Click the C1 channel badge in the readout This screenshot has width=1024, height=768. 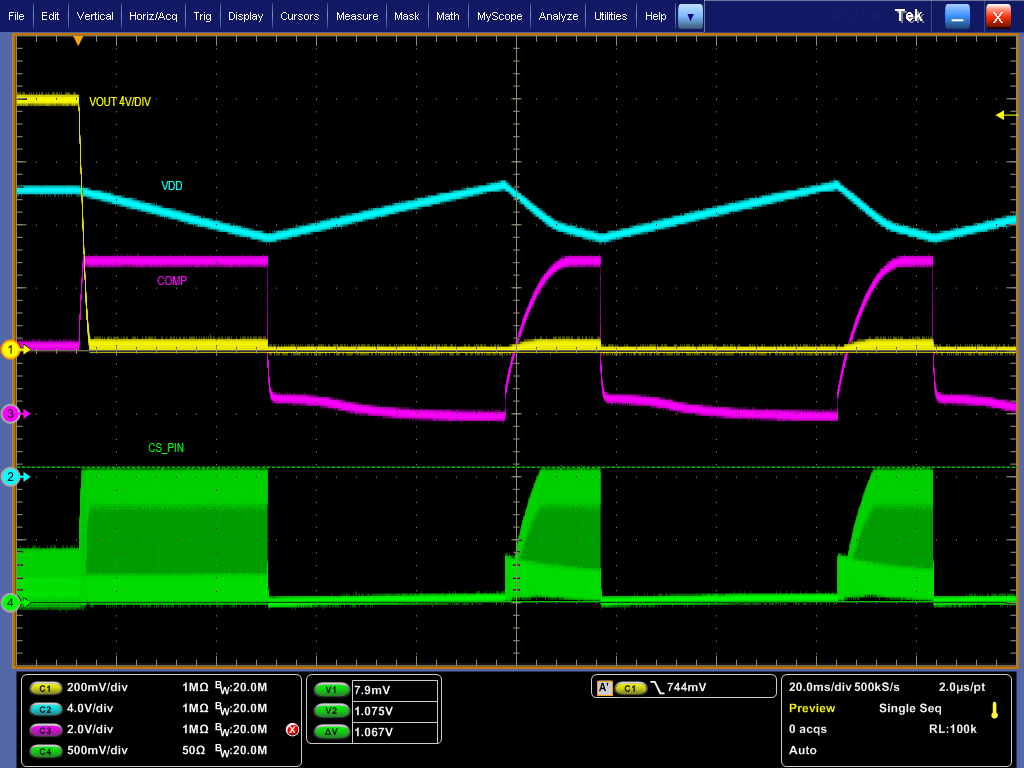click(45, 688)
